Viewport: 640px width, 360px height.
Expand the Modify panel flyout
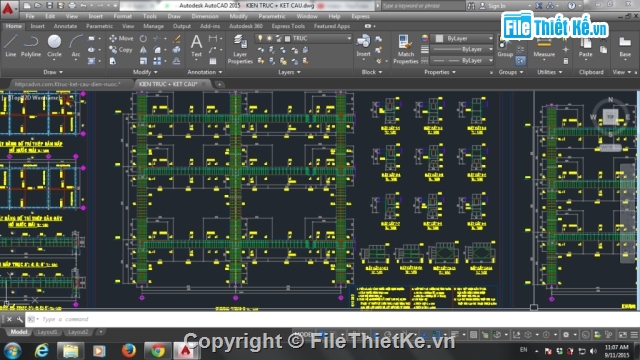click(145, 72)
